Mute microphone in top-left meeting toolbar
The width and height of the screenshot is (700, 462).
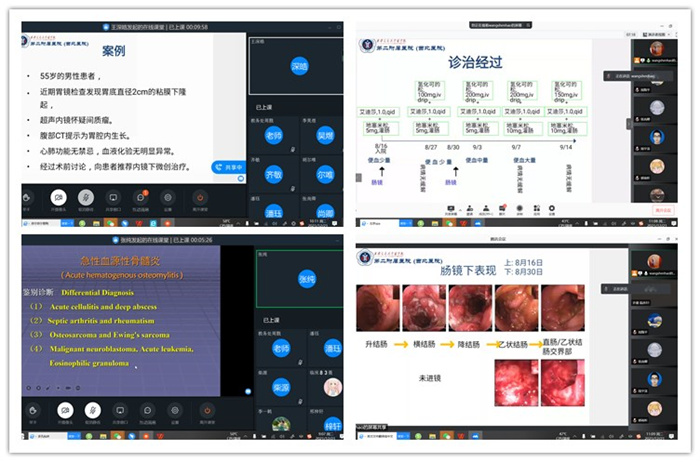(88, 198)
